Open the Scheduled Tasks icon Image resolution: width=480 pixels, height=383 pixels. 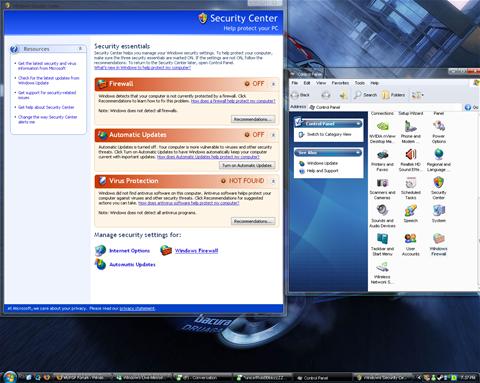tap(411, 188)
